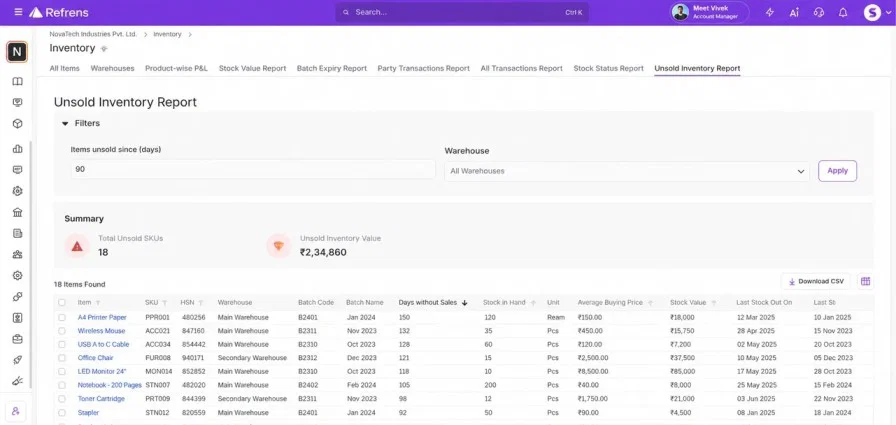Open the document icon in sidebar
This screenshot has height=425, width=896.
click(17, 233)
